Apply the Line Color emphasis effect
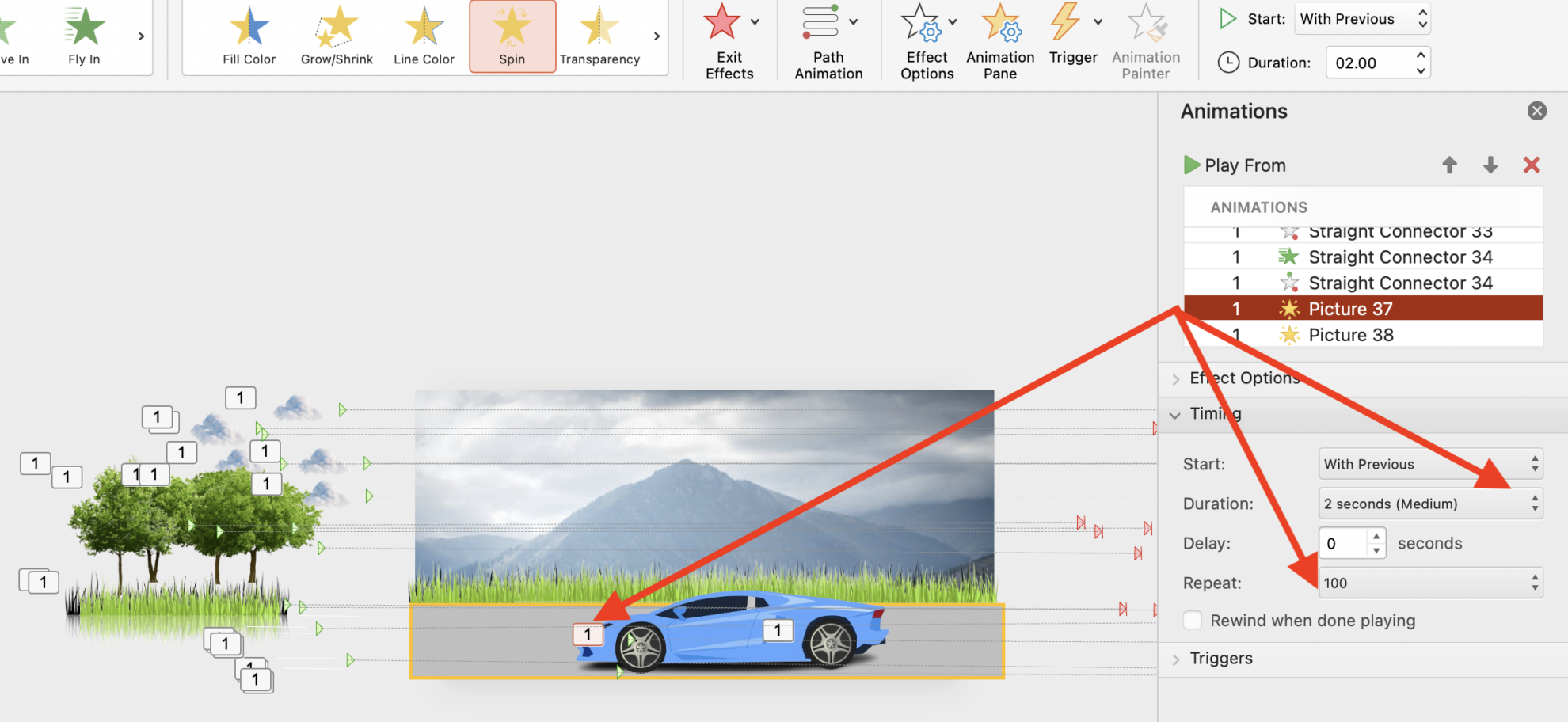The height and width of the screenshot is (722, 1568). click(424, 36)
